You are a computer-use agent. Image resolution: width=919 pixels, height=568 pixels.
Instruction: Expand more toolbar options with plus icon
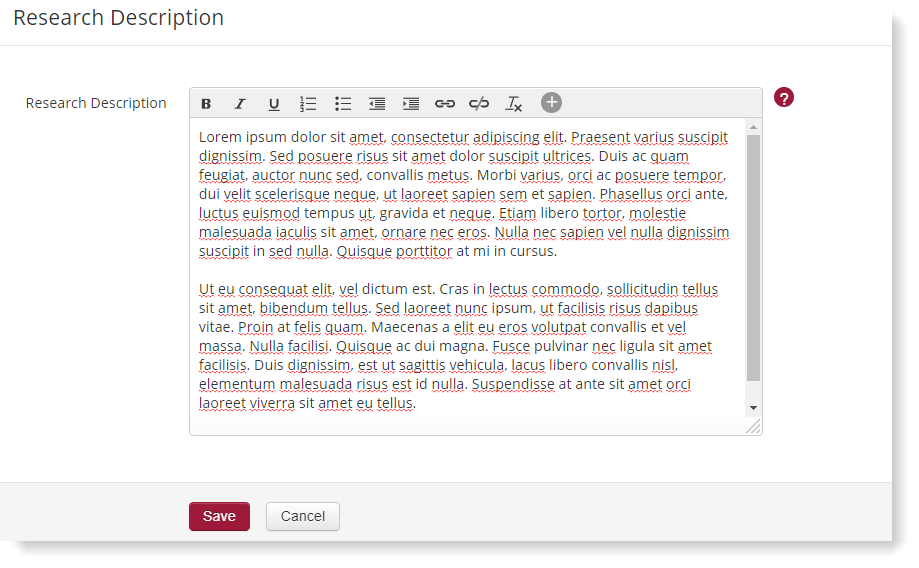click(551, 103)
